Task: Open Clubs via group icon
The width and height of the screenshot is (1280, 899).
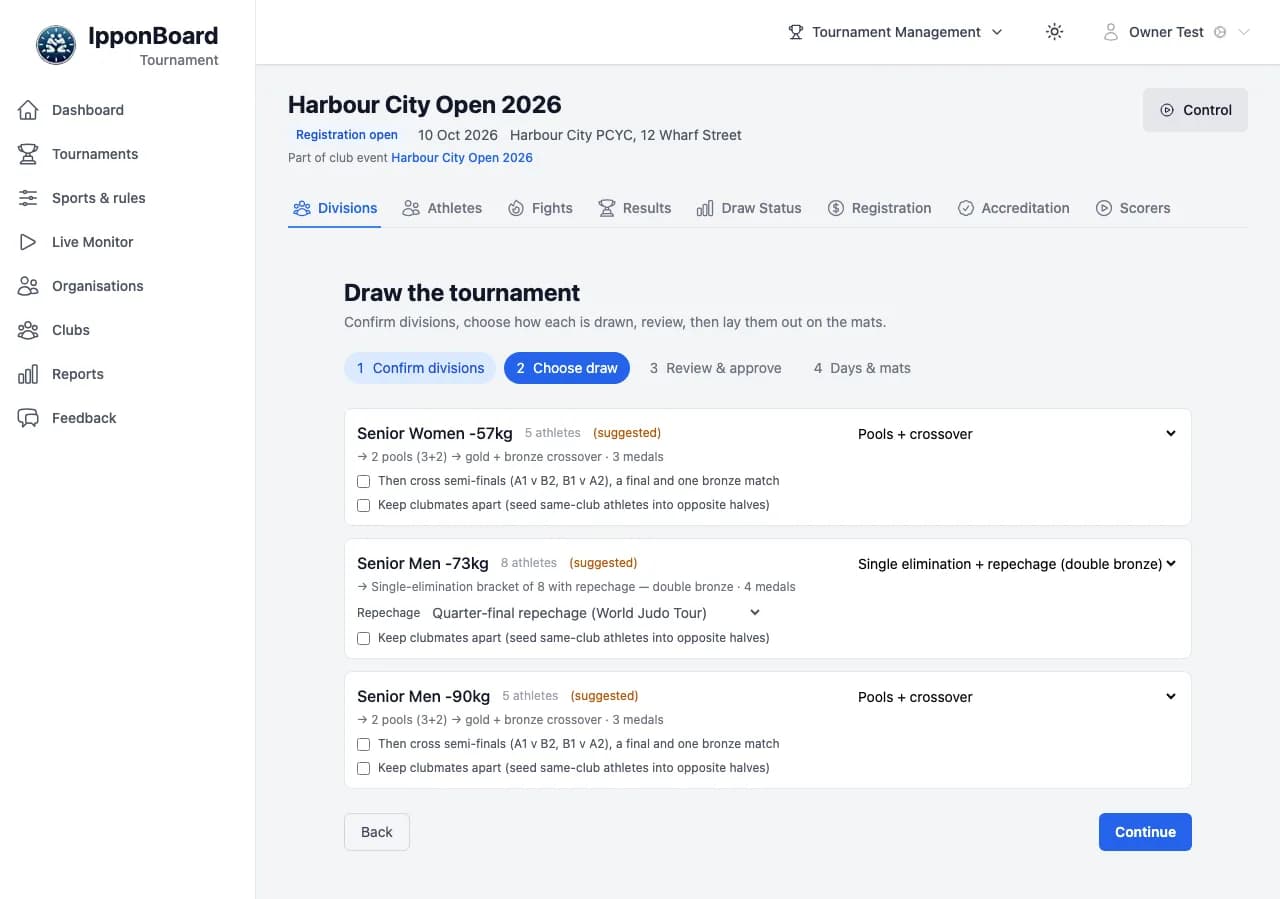Action: pyautogui.click(x=28, y=330)
